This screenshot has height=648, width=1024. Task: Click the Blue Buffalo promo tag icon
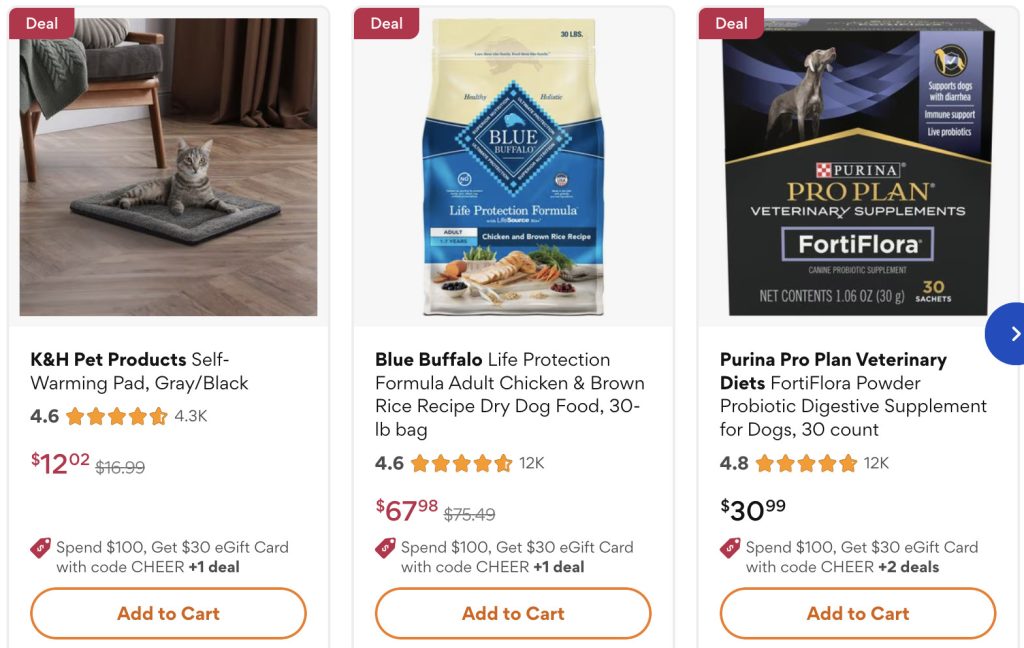[x=386, y=547]
